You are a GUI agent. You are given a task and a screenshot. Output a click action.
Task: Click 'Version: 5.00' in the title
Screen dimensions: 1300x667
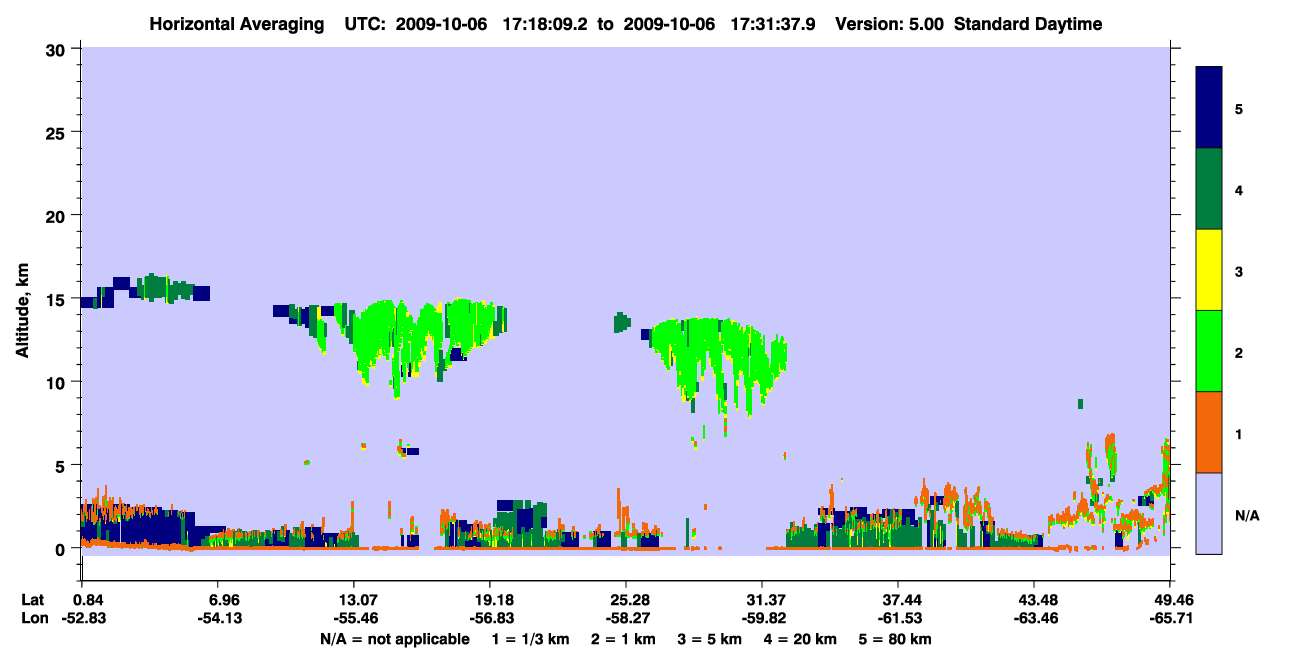click(x=890, y=24)
